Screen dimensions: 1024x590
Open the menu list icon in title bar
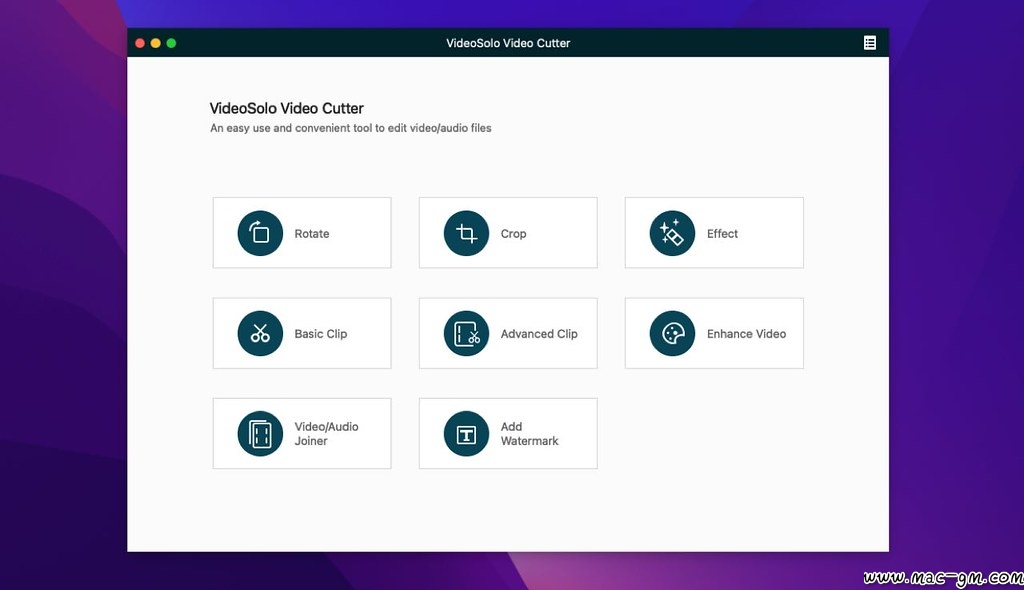click(870, 43)
